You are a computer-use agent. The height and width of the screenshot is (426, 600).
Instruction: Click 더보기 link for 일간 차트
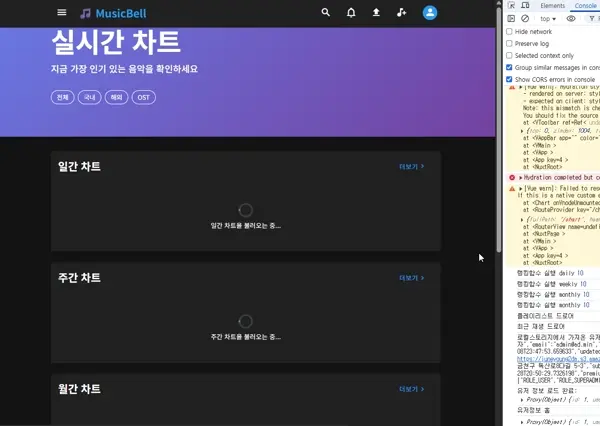coord(410,167)
